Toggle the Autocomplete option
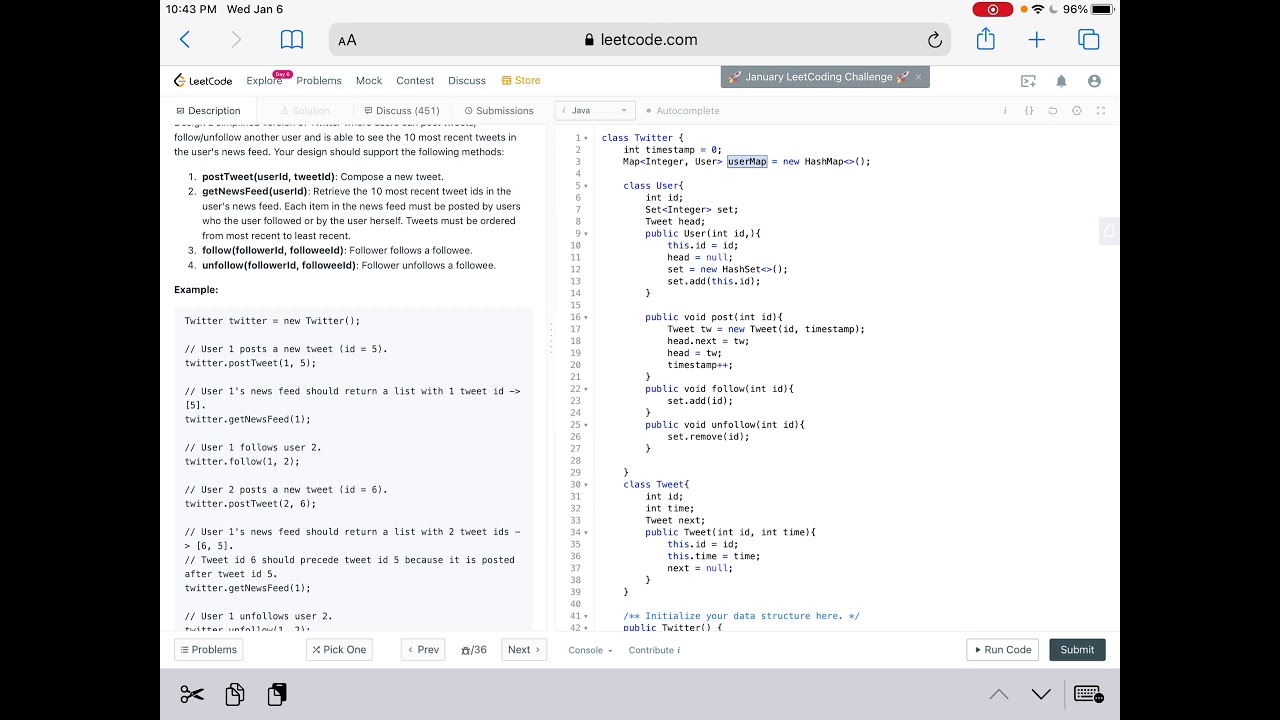 (x=682, y=111)
